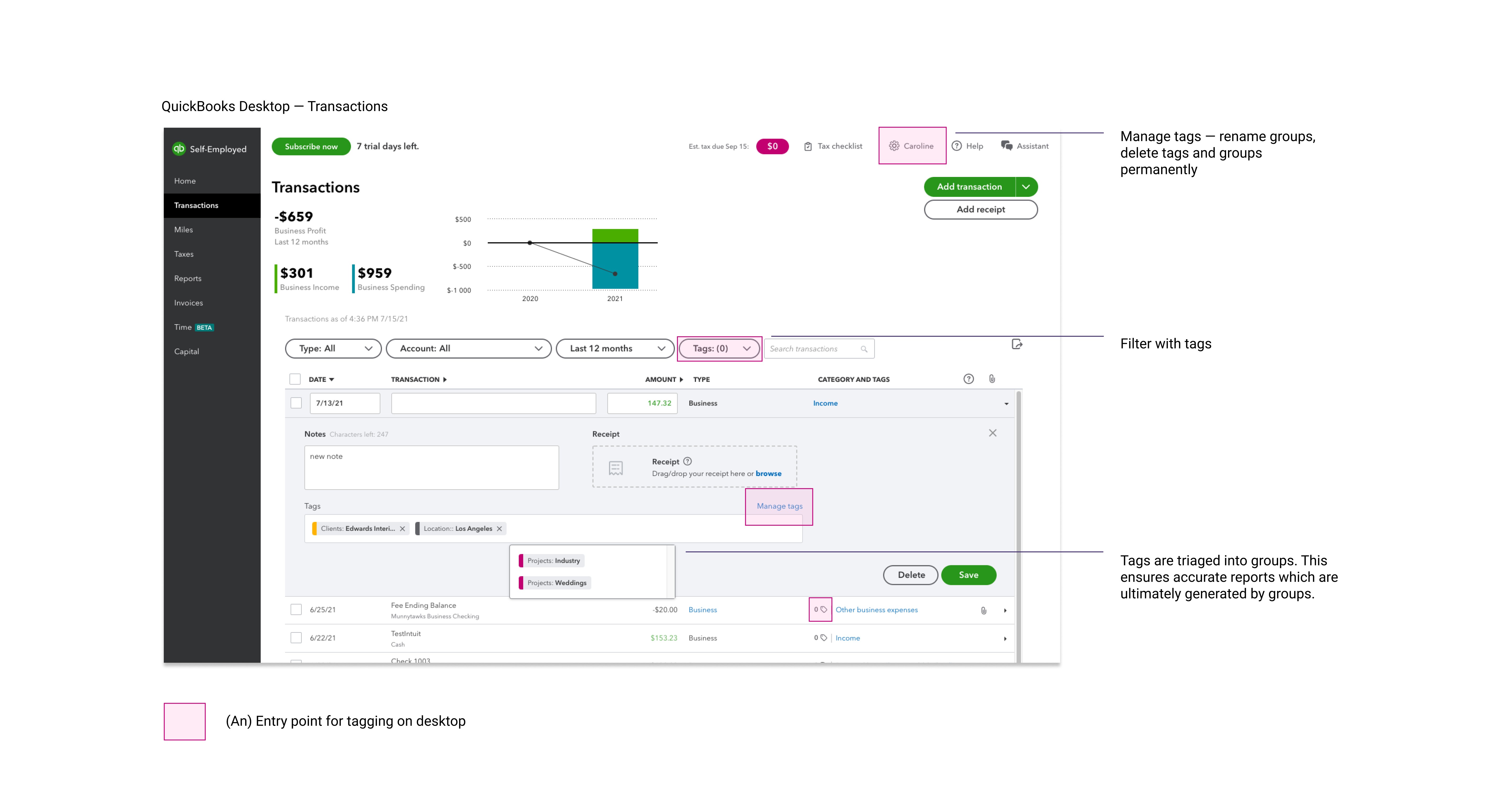Image resolution: width=1512 pixels, height=786 pixels.
Task: Click the Receipt info help icon
Action: (x=687, y=461)
